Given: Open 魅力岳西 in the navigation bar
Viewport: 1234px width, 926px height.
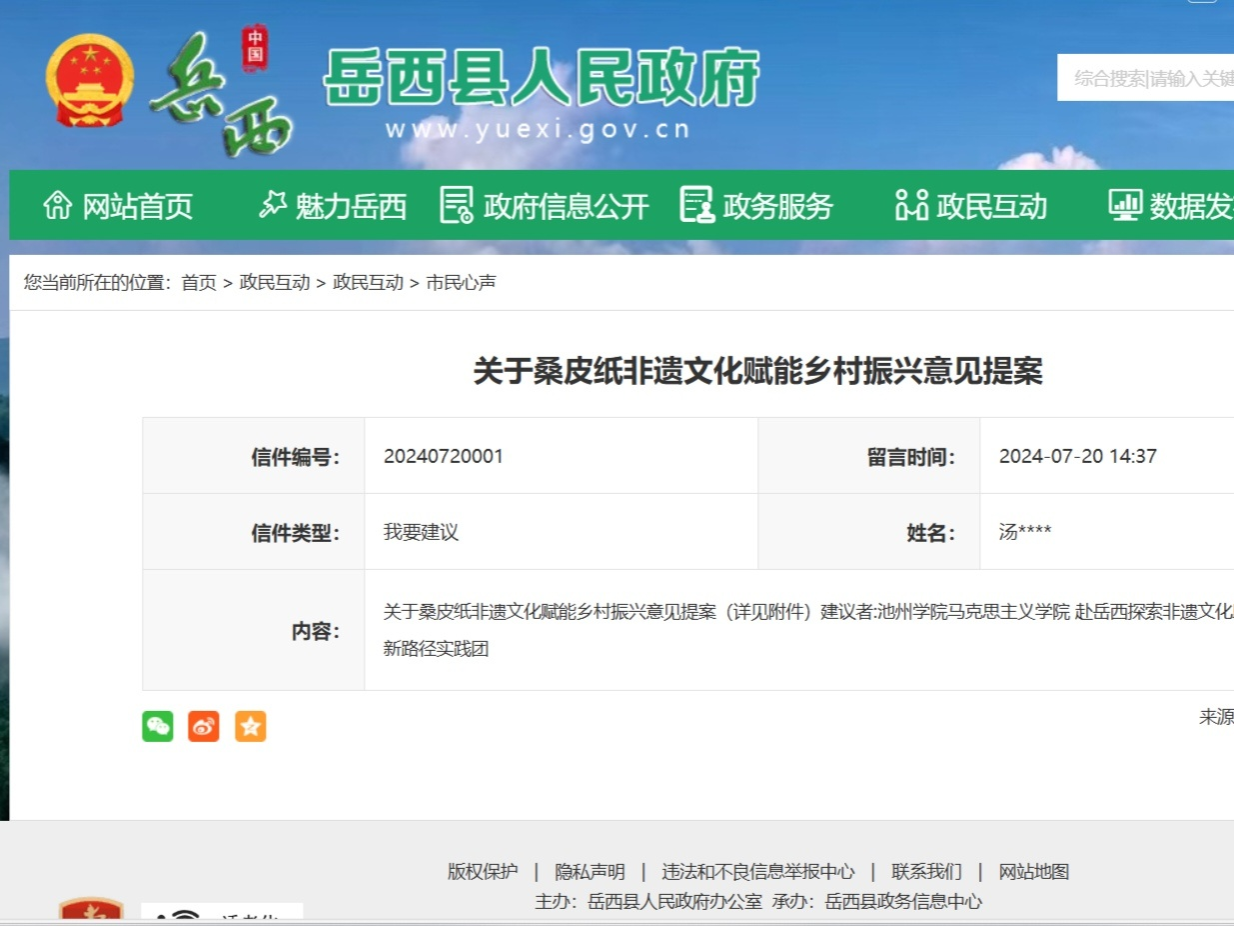Looking at the screenshot, I should (x=332, y=206).
